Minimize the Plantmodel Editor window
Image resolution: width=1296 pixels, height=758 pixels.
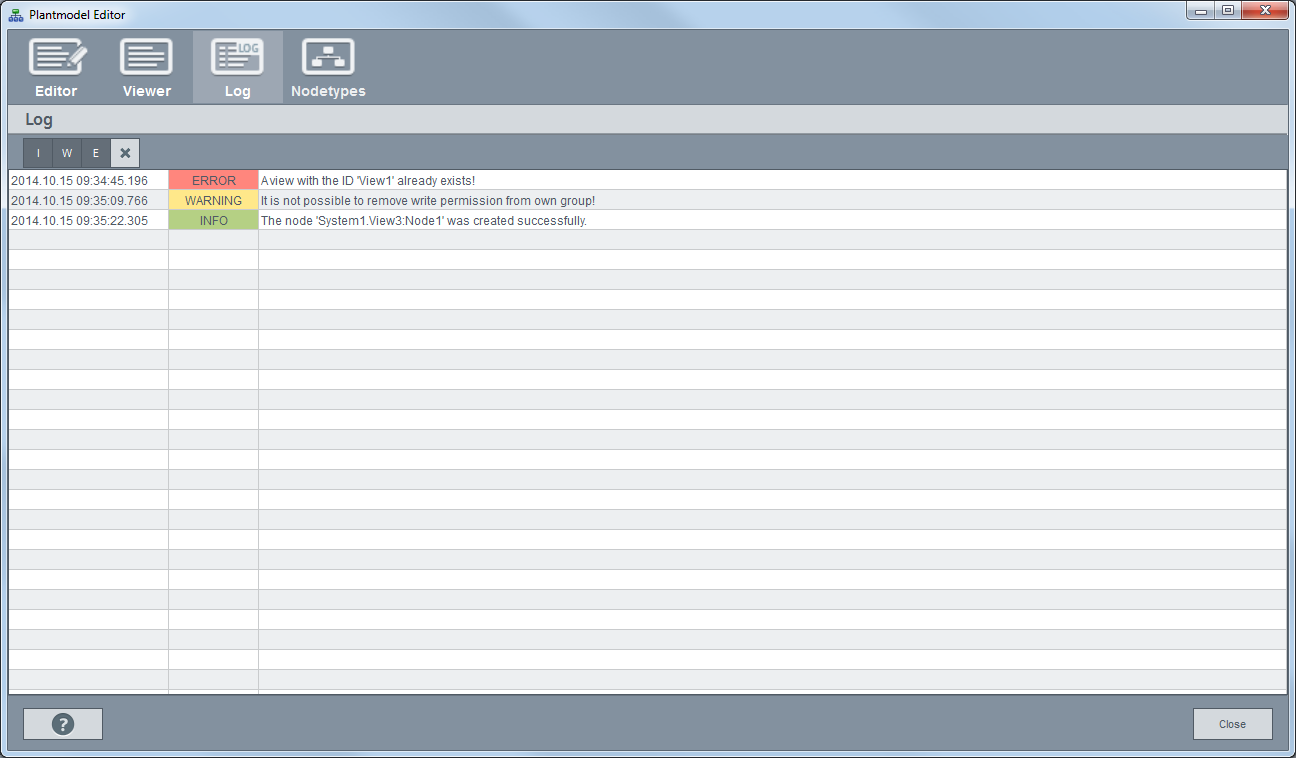(x=1200, y=11)
